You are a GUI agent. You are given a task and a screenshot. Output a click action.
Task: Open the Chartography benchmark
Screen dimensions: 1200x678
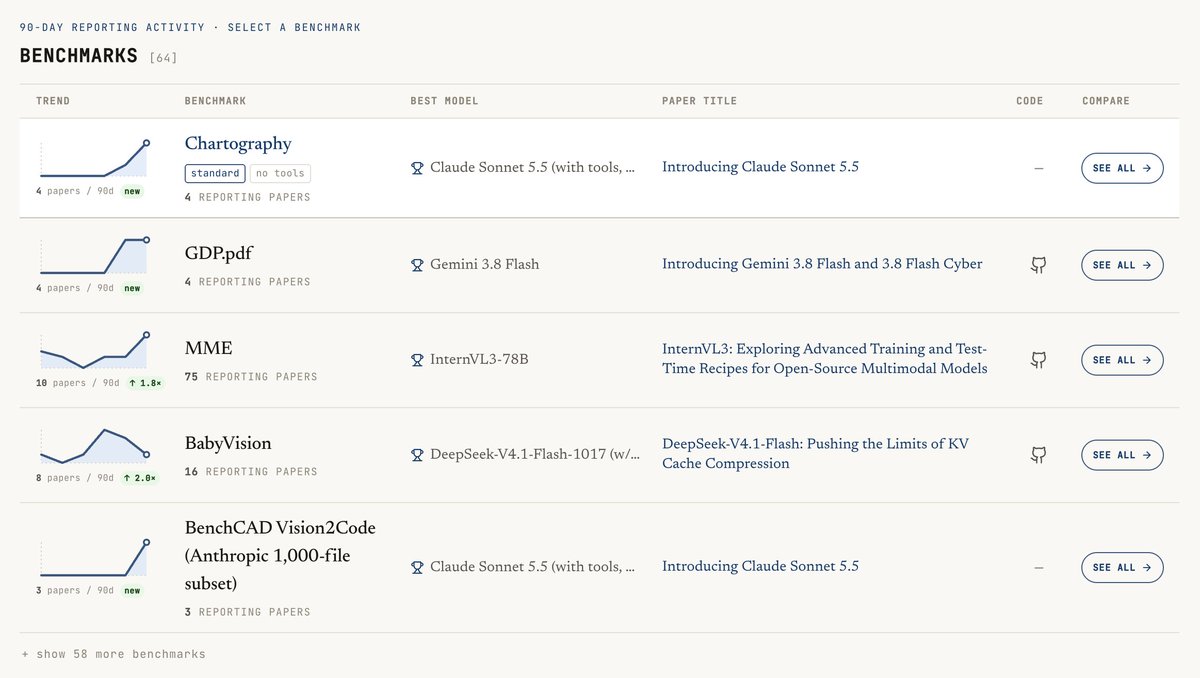[238, 144]
